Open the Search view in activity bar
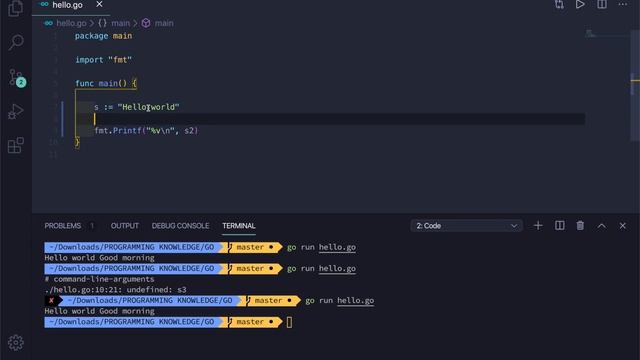The width and height of the screenshot is (640, 360). point(16,42)
